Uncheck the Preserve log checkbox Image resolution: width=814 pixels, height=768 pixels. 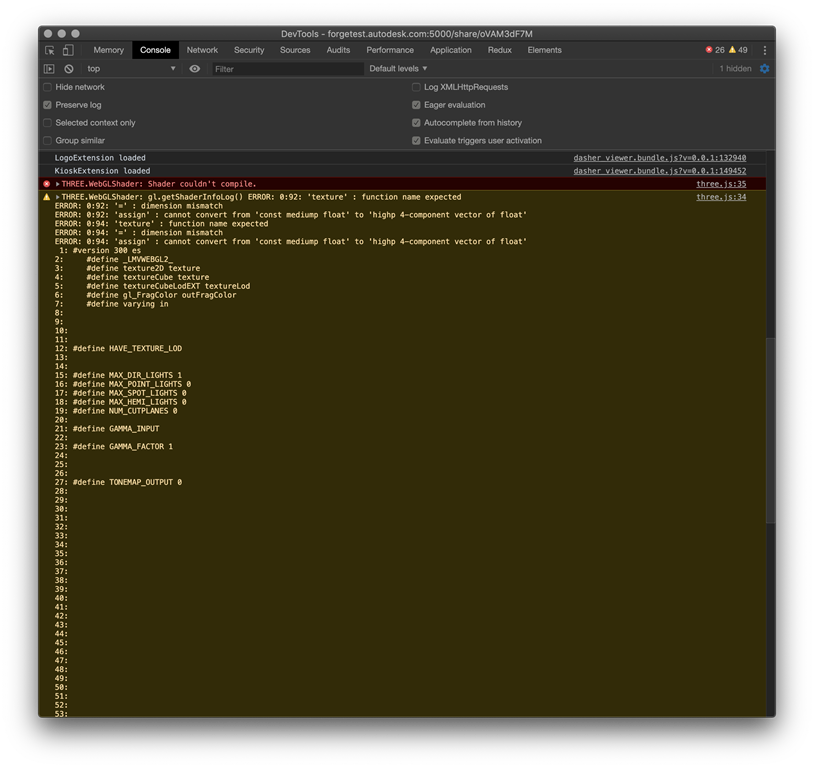(47, 105)
